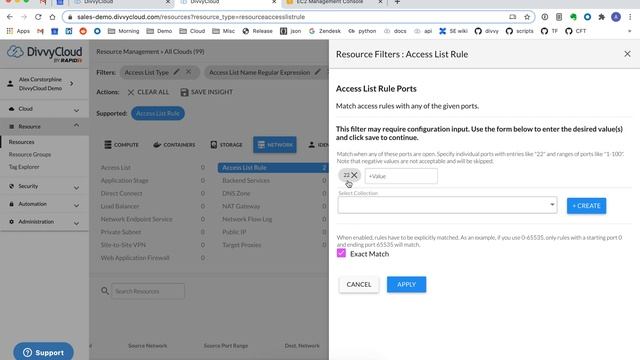Remove the port 22 chip
The height and width of the screenshot is (360, 640).
[354, 175]
